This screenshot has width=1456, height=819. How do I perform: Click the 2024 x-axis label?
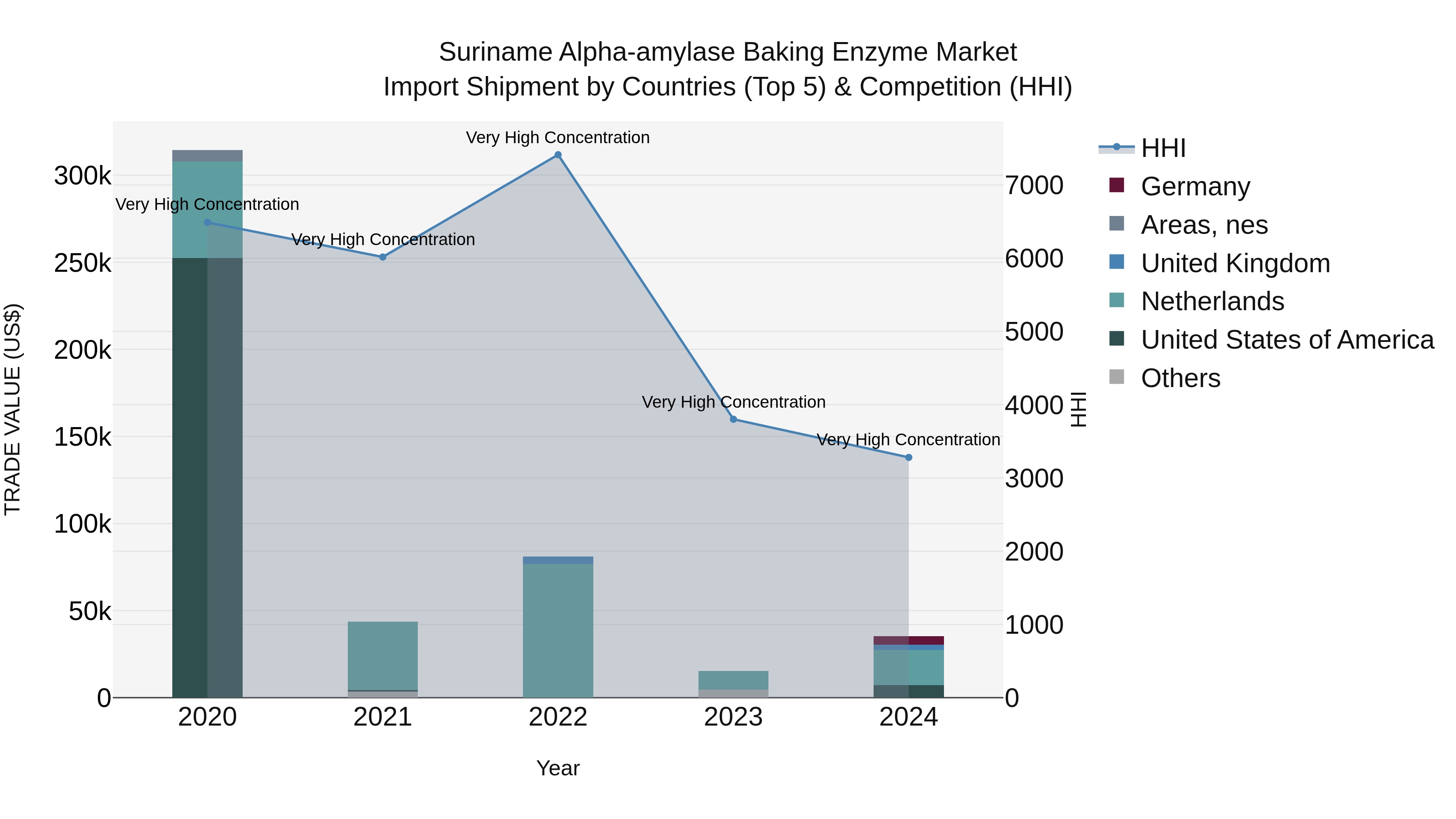pyautogui.click(x=908, y=717)
